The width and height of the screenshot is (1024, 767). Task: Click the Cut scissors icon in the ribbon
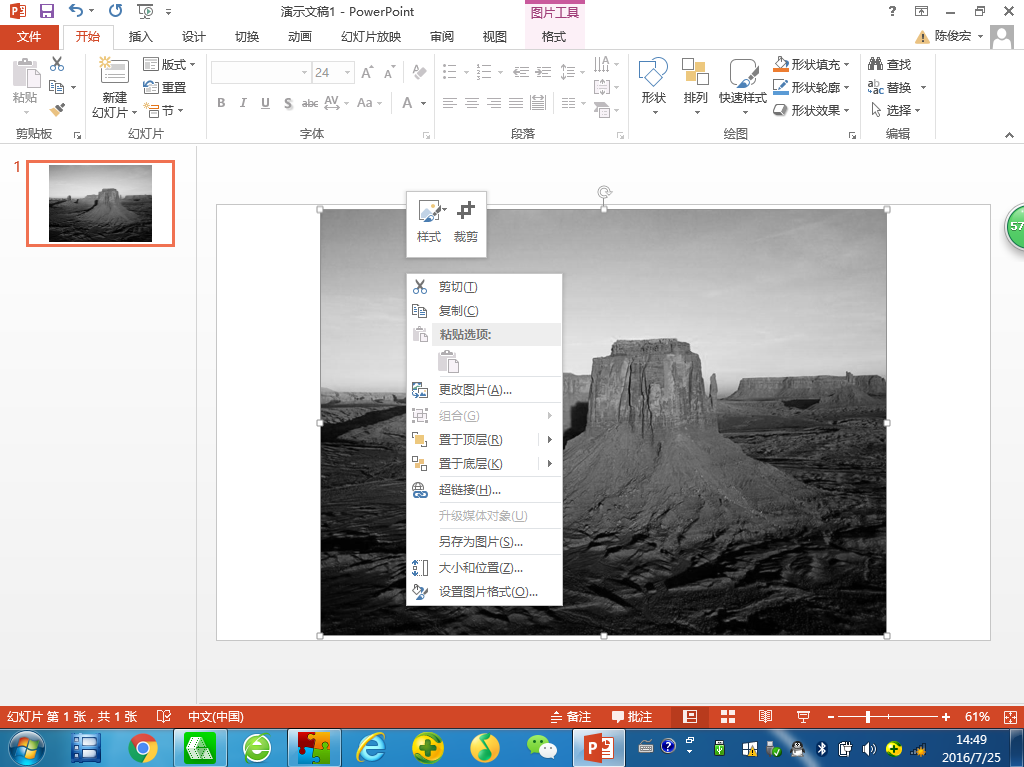(57, 64)
